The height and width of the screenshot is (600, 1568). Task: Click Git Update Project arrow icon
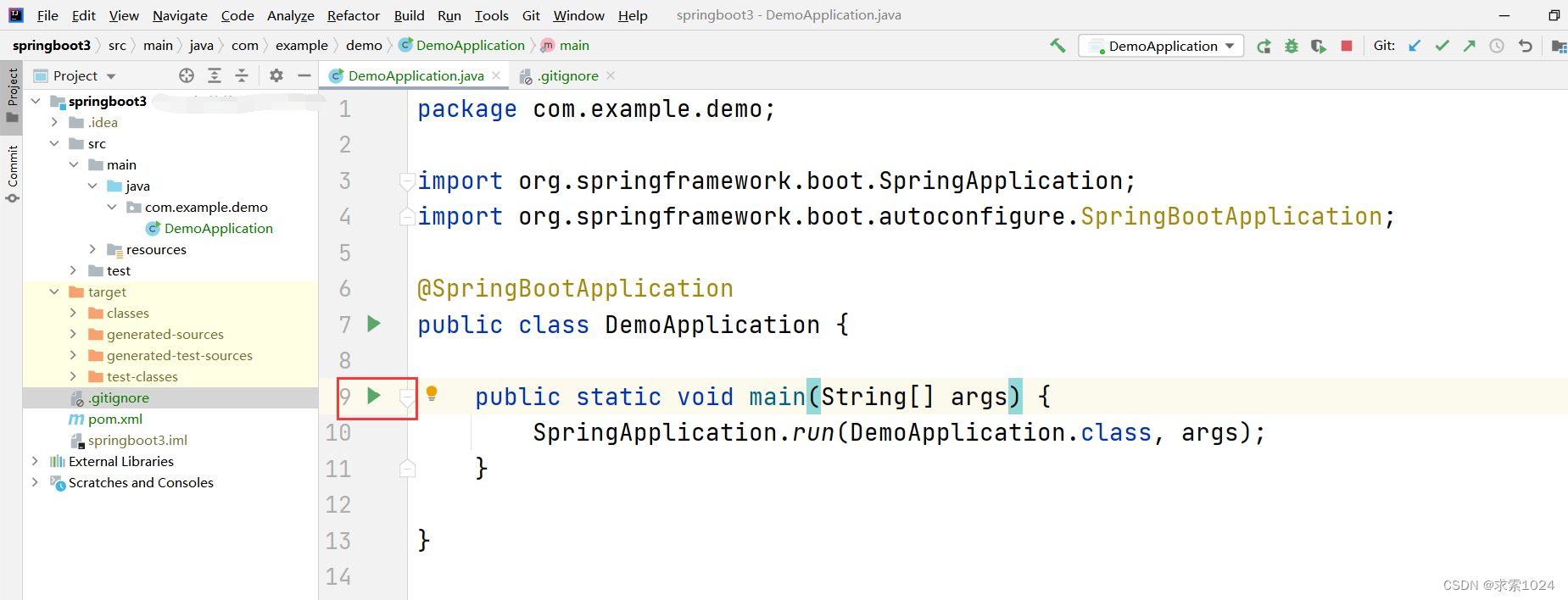point(1415,46)
